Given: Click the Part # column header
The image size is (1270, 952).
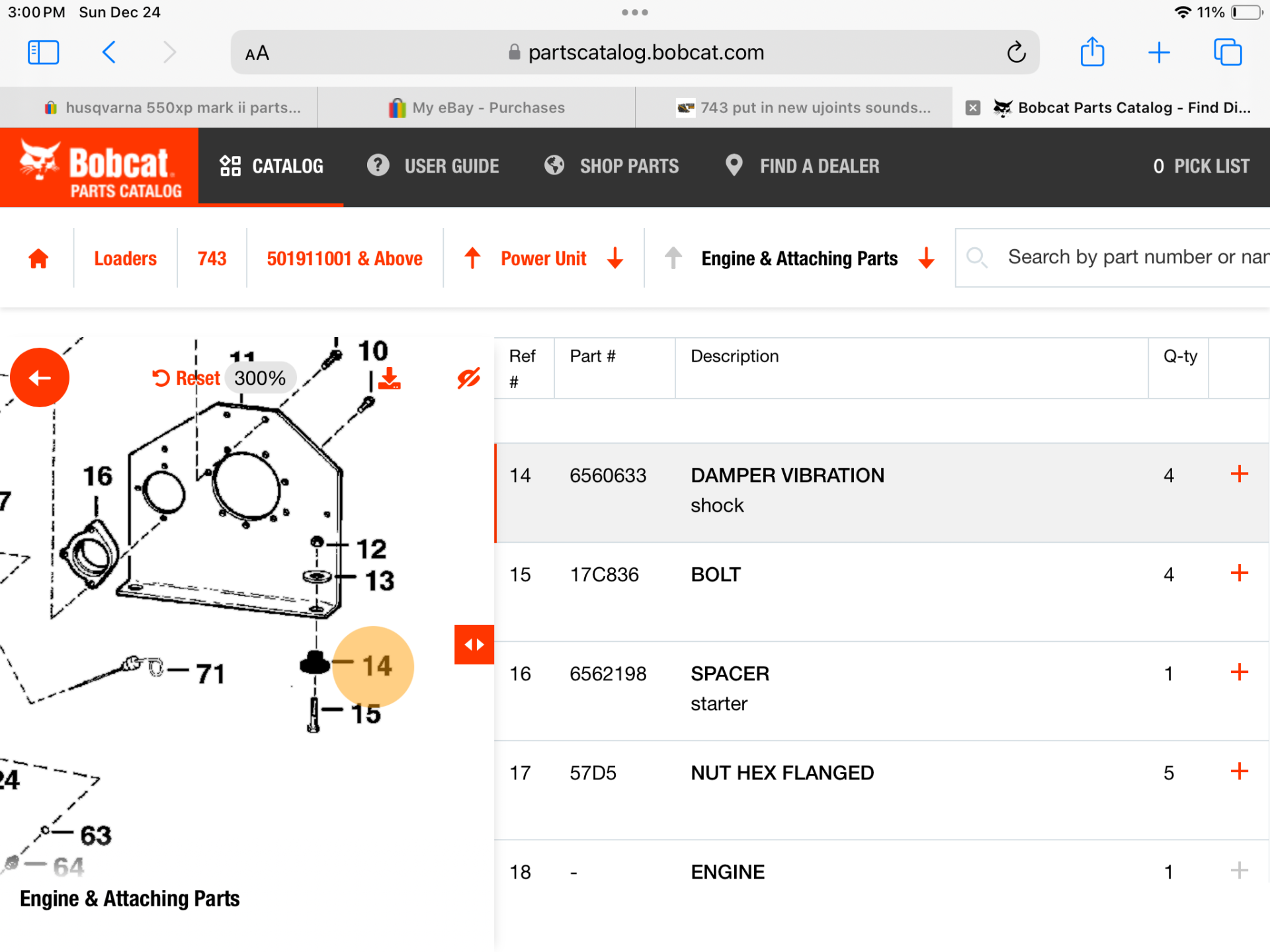Looking at the screenshot, I should pos(593,356).
